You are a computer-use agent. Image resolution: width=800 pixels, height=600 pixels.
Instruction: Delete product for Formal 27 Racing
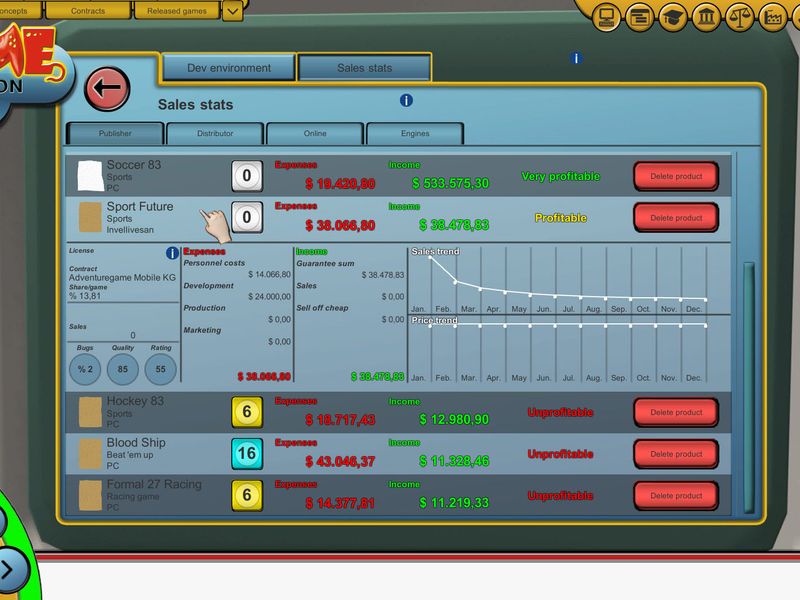(x=676, y=496)
